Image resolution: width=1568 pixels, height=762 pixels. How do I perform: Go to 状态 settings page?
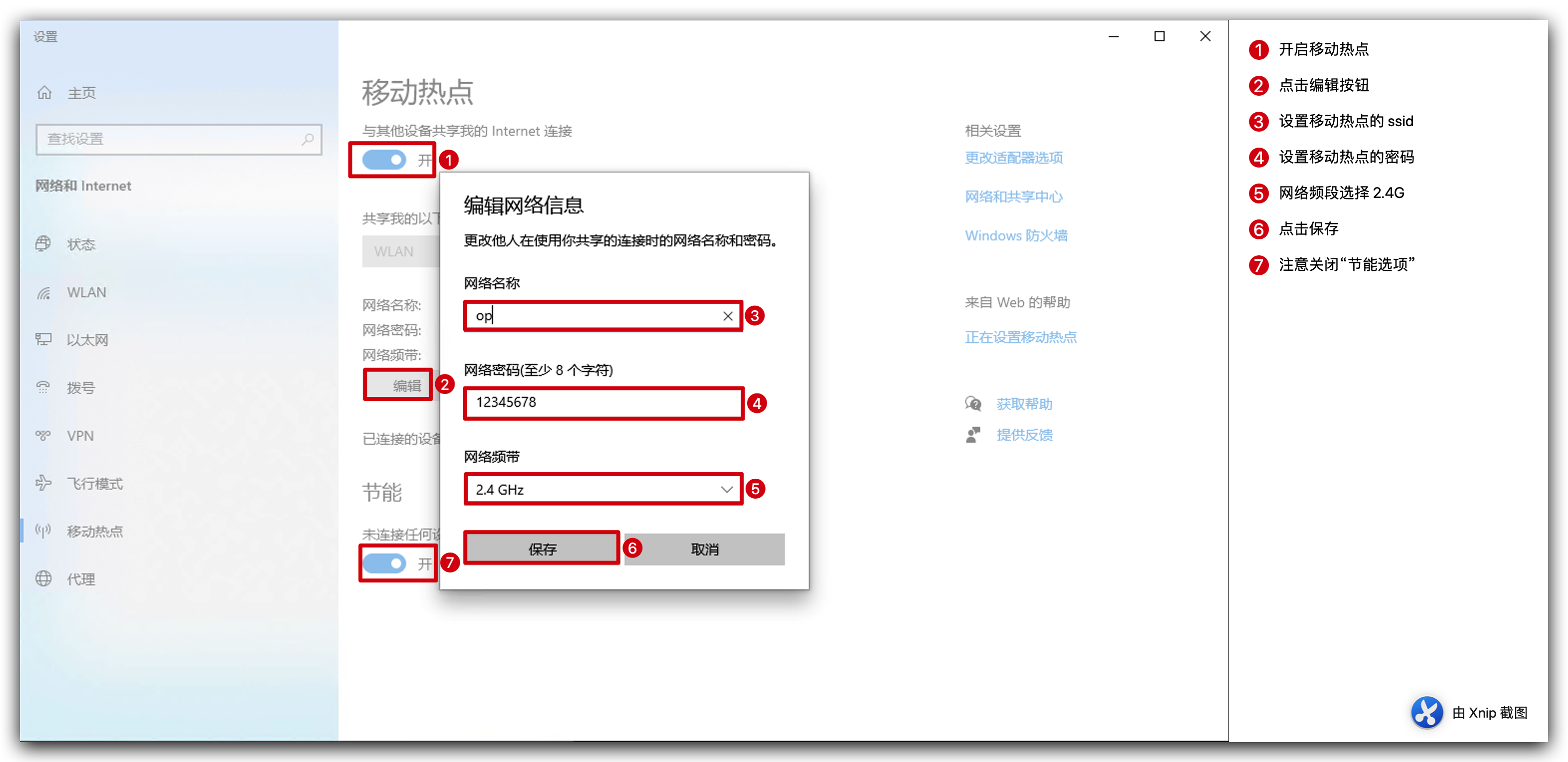(82, 244)
